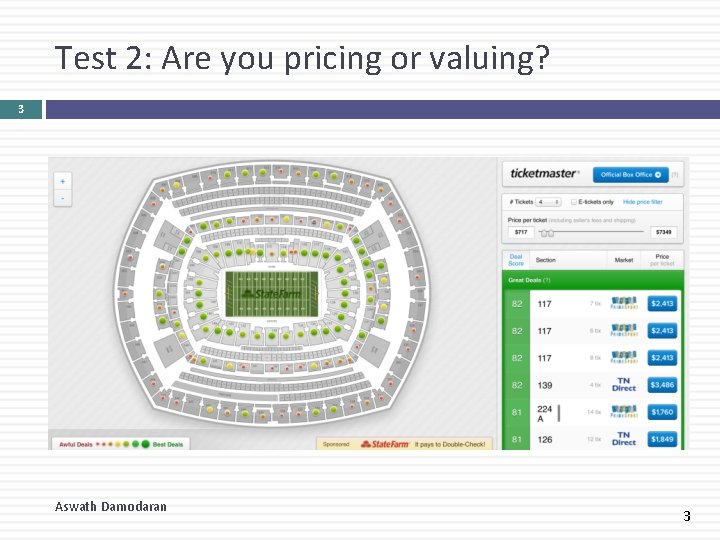Open the sponsored State Farm ad banner
This screenshot has width=720, height=540.
point(404,443)
